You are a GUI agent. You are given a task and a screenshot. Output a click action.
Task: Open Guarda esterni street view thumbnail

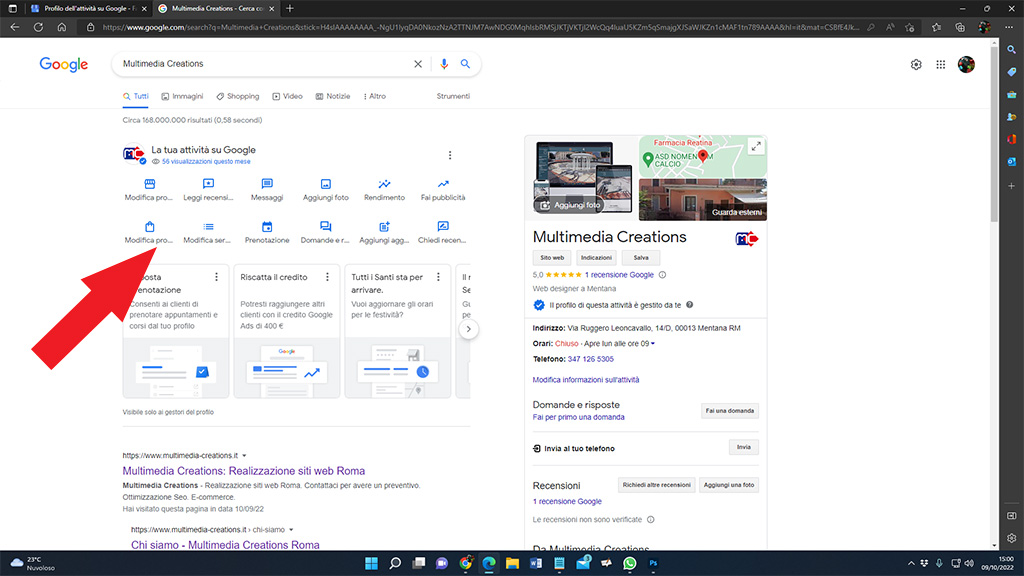click(x=703, y=199)
